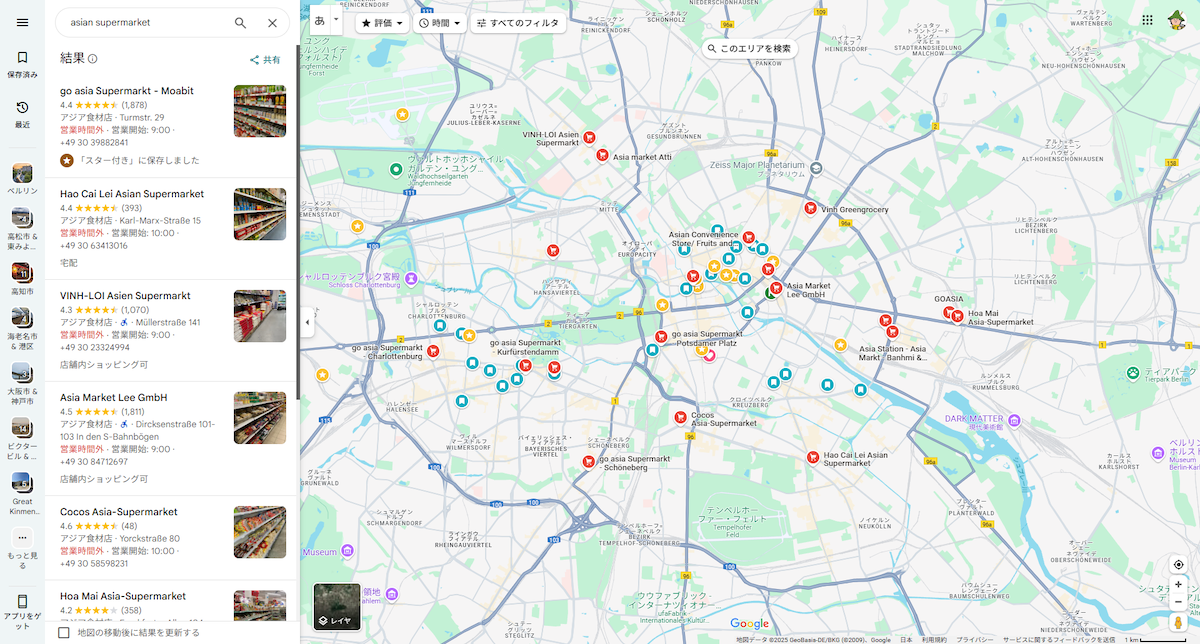Click the go asia Moabit photo thumbnail

coord(260,111)
